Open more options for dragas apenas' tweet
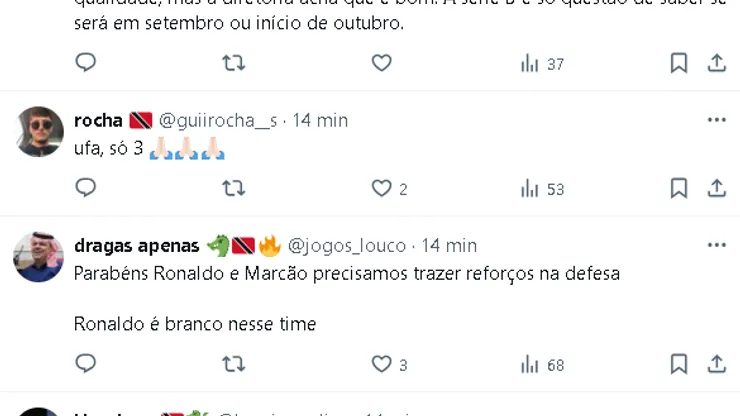Image resolution: width=740 pixels, height=416 pixels. pyautogui.click(x=716, y=245)
